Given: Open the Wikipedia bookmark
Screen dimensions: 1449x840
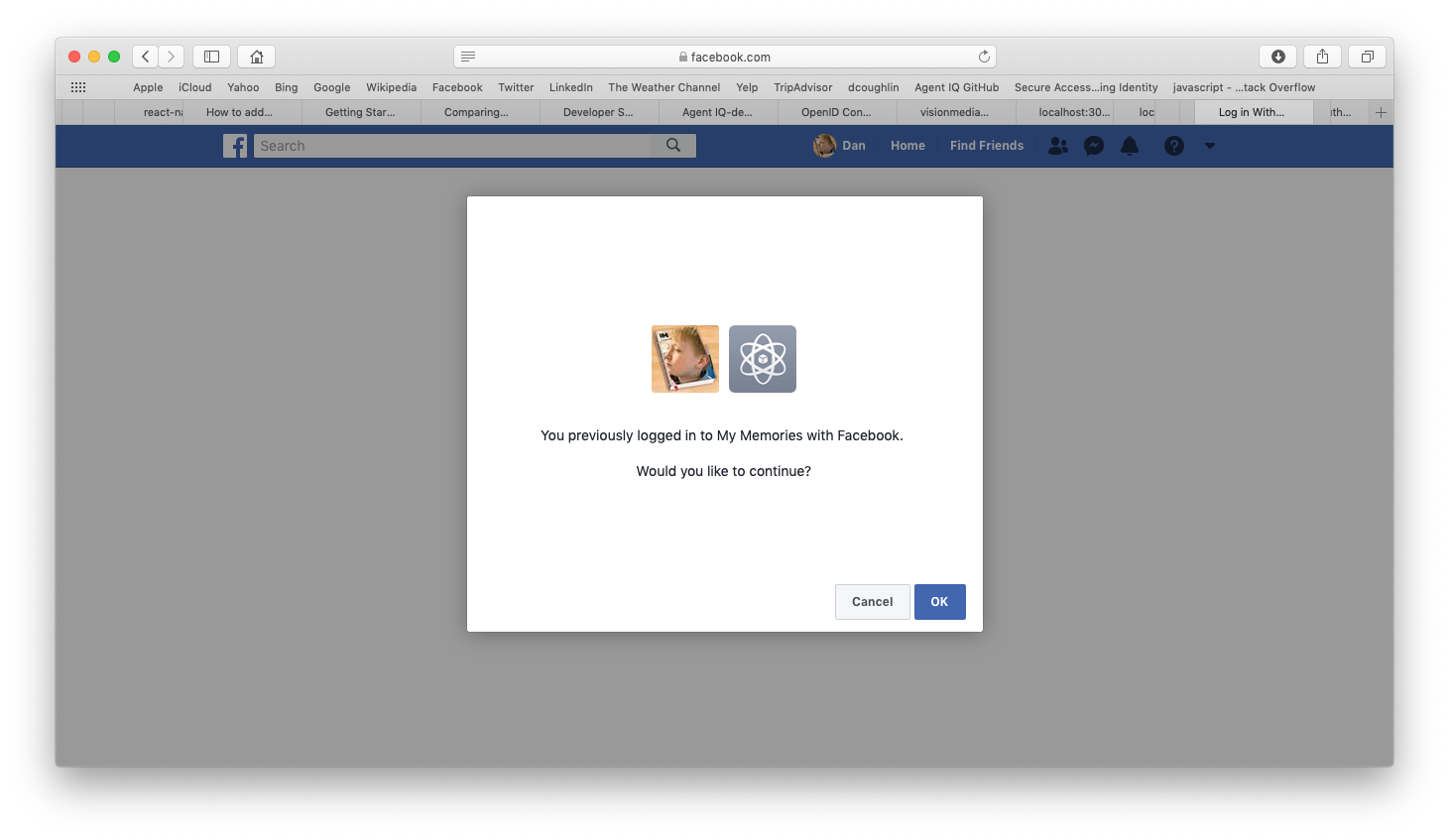Looking at the screenshot, I should 391,87.
